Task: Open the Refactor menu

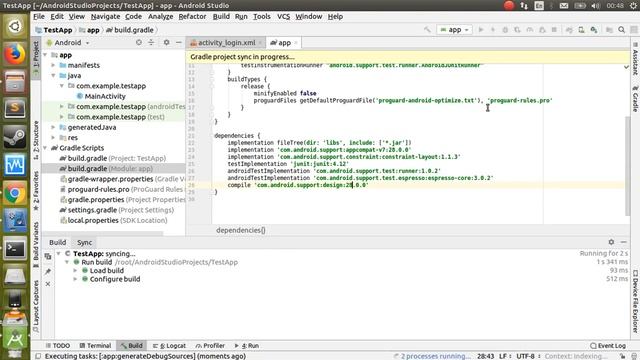Action: pyautogui.click(x=192, y=17)
